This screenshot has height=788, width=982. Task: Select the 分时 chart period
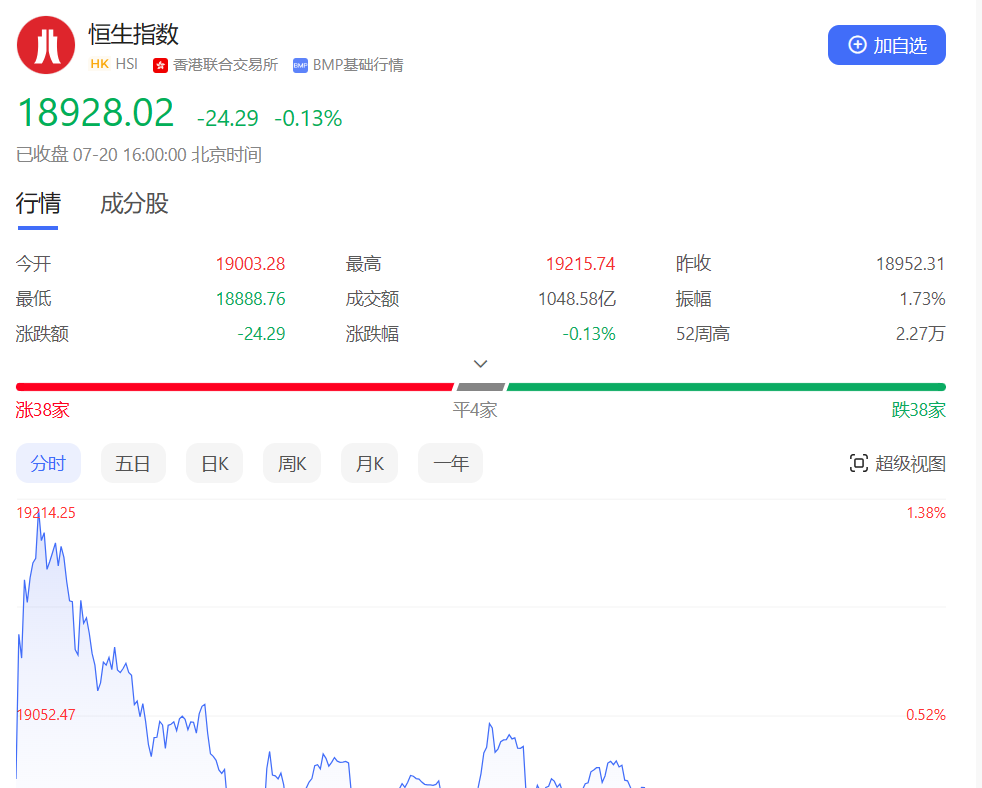48,464
